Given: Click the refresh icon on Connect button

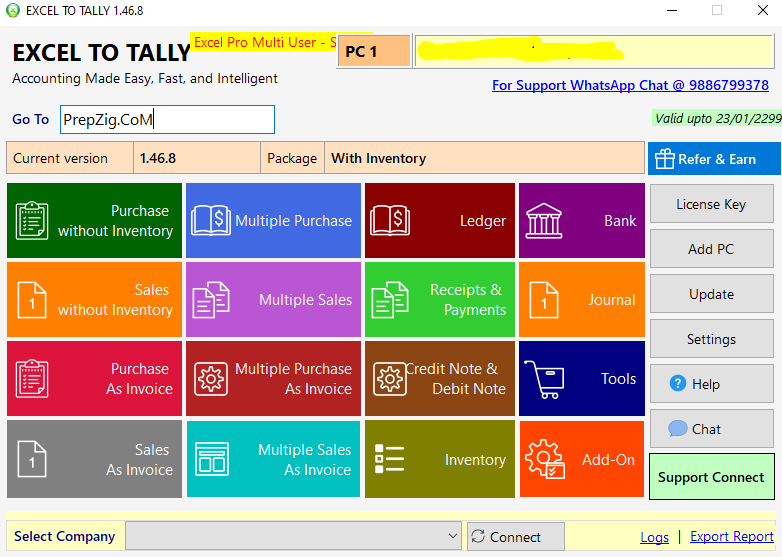Looking at the screenshot, I should coord(478,536).
